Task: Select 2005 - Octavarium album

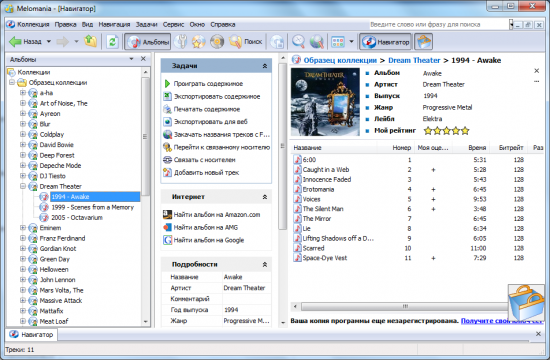Action: click(x=77, y=218)
